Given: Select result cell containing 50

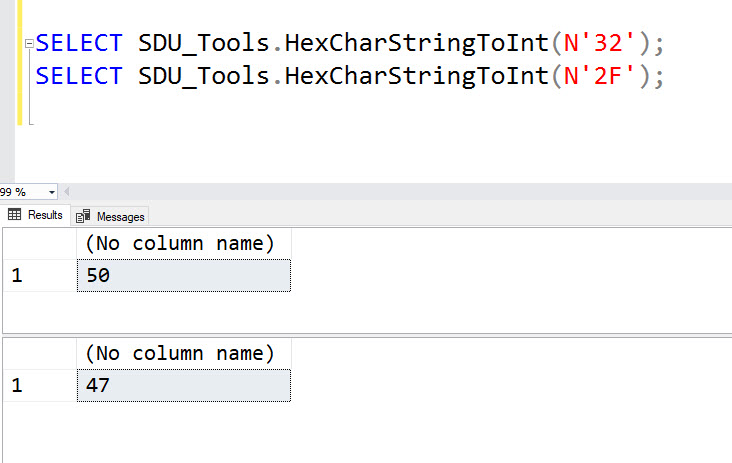Looking at the screenshot, I should point(184,275).
